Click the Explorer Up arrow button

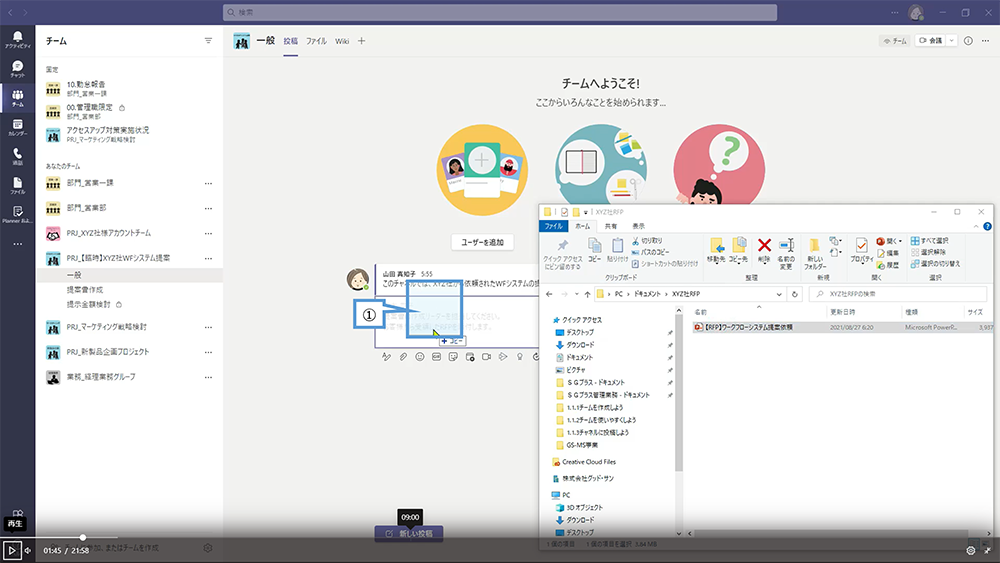point(587,294)
